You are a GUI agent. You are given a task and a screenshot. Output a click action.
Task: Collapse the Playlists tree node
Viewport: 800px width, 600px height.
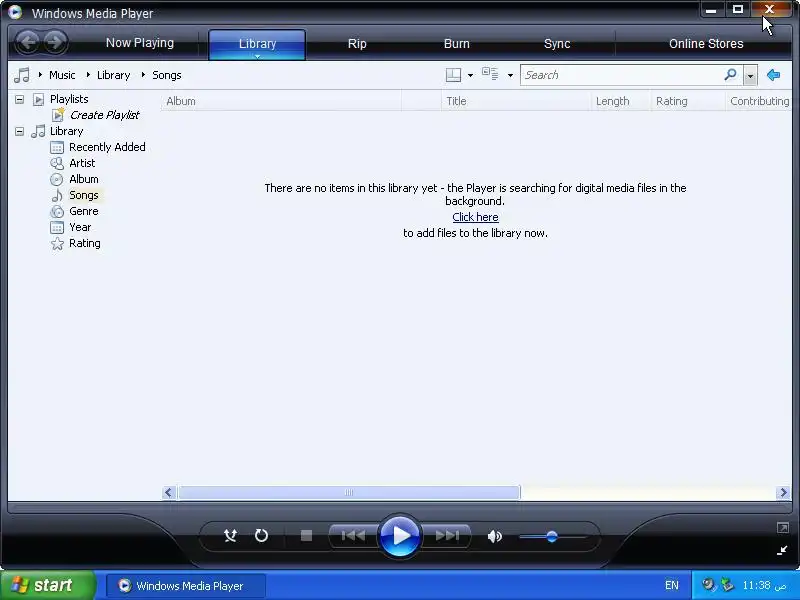pos(19,99)
